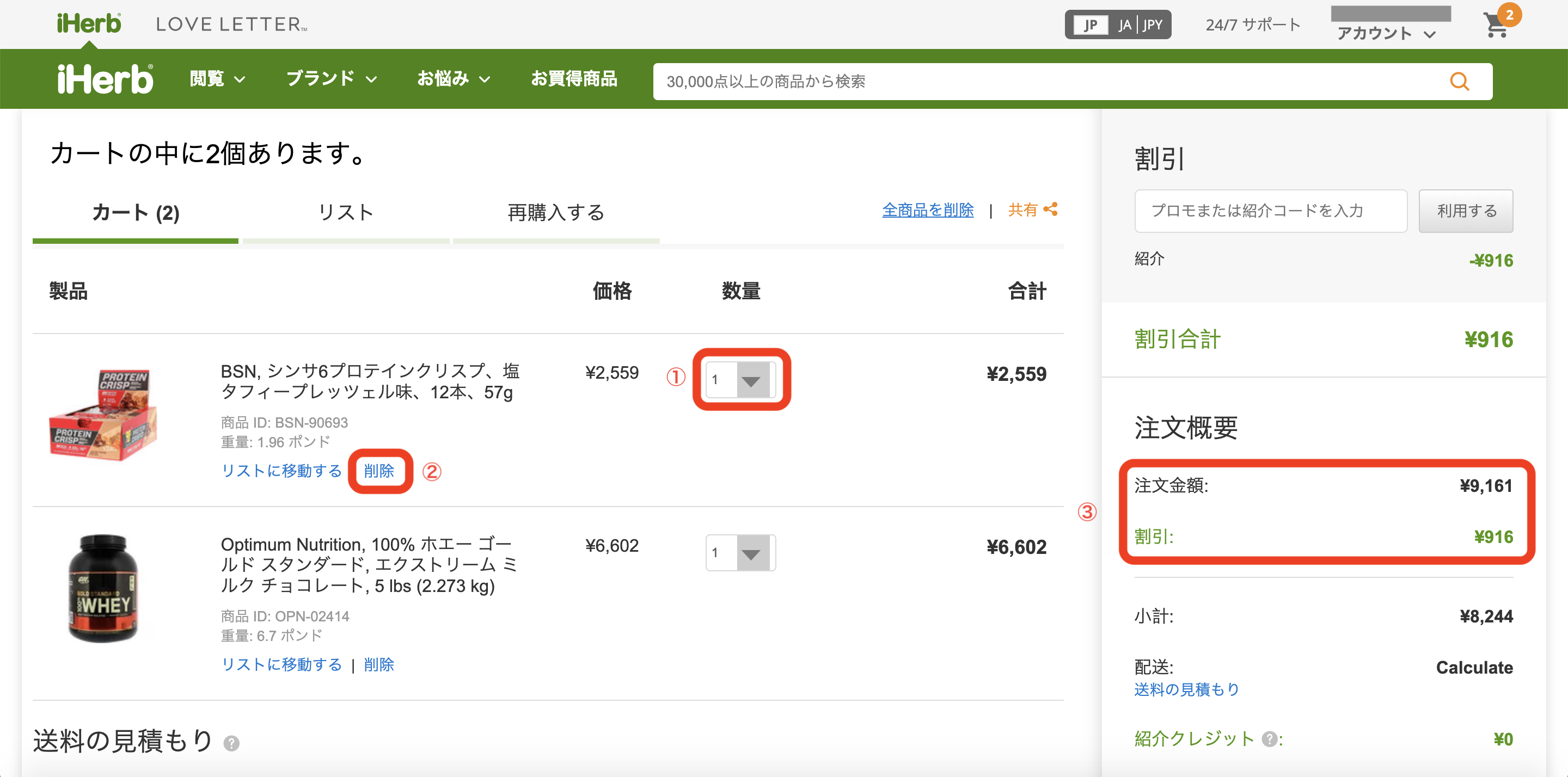Switch to the 再購入する tab
The height and width of the screenshot is (777, 1568).
point(556,213)
